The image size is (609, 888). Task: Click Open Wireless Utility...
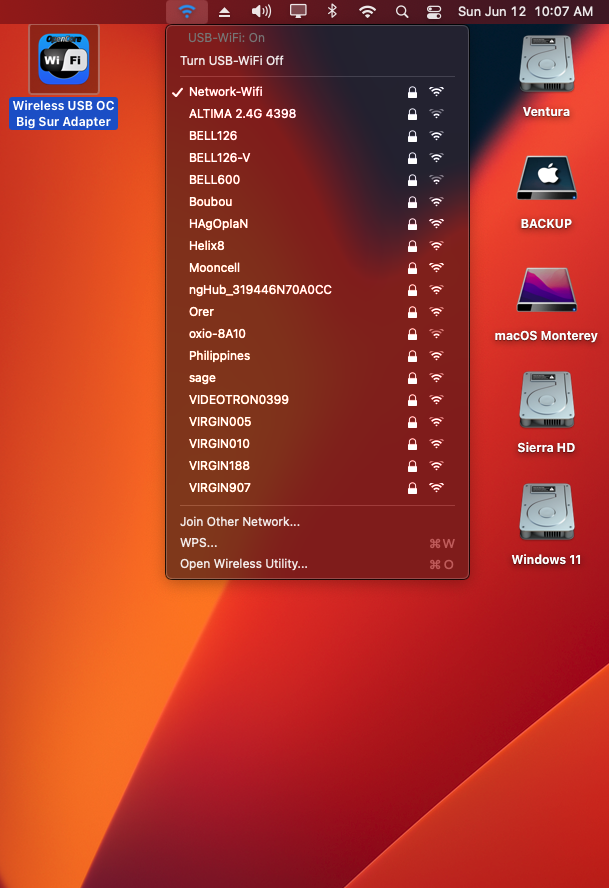click(317, 564)
